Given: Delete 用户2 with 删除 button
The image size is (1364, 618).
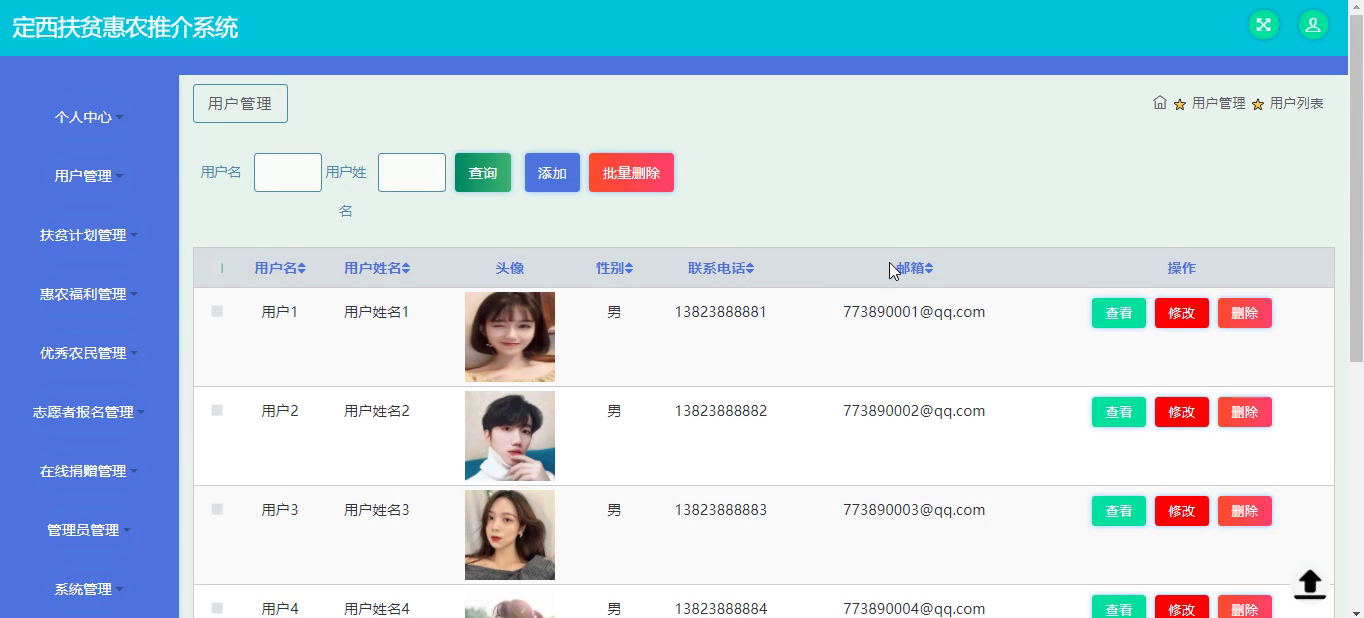Looking at the screenshot, I should click(x=1245, y=412).
